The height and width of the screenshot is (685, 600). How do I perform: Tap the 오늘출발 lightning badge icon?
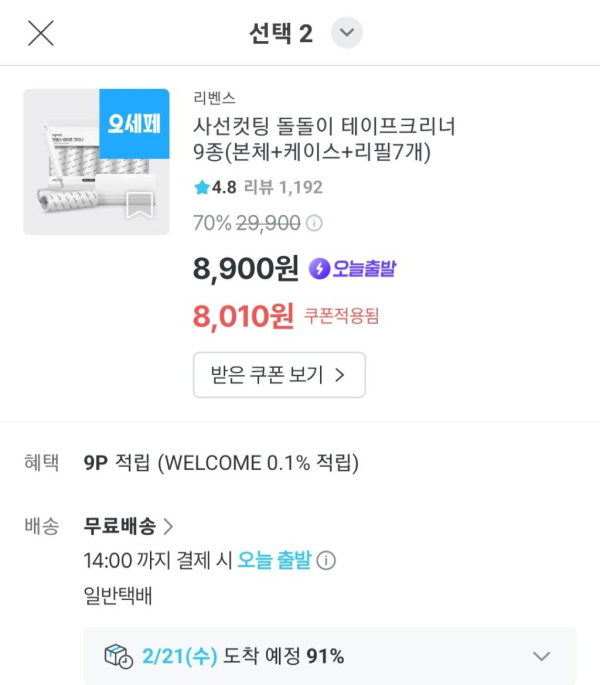pos(319,268)
